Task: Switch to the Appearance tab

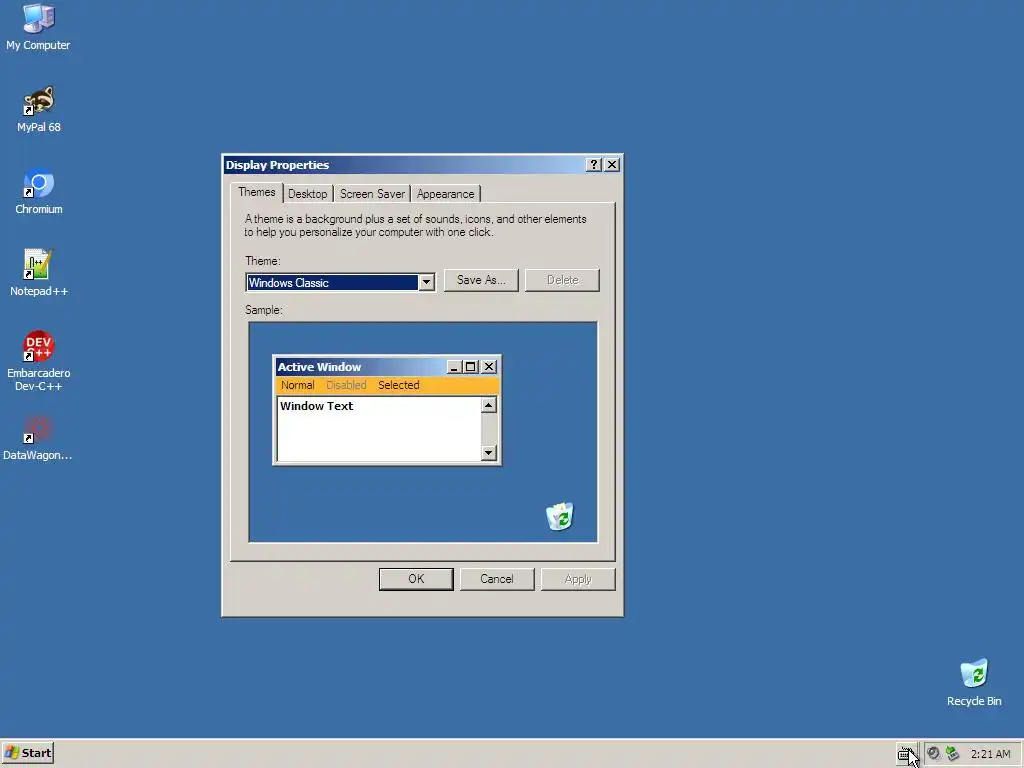Action: [445, 194]
